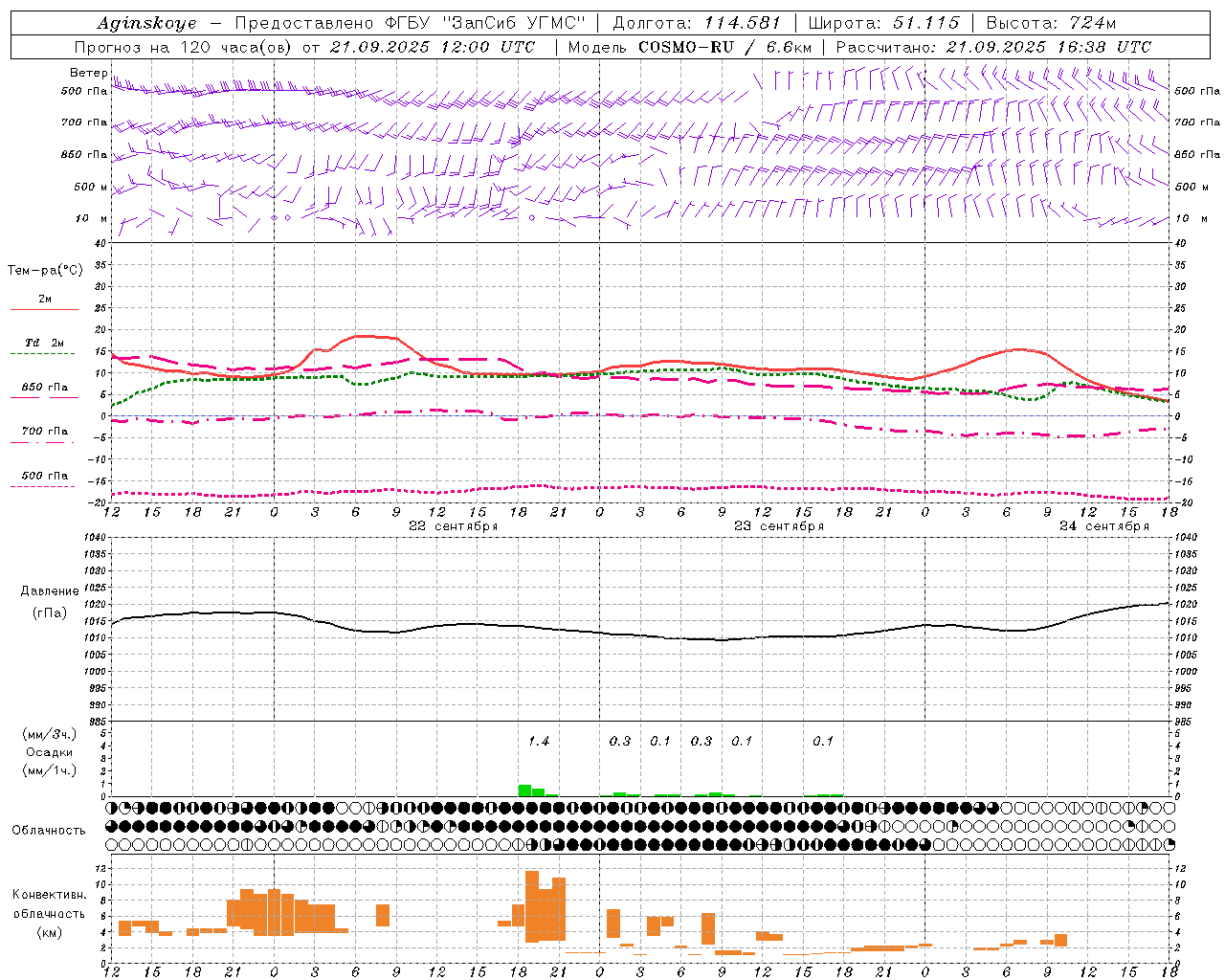
Task: Click the 1.4 precipitation amount value
Action: pyautogui.click(x=539, y=741)
